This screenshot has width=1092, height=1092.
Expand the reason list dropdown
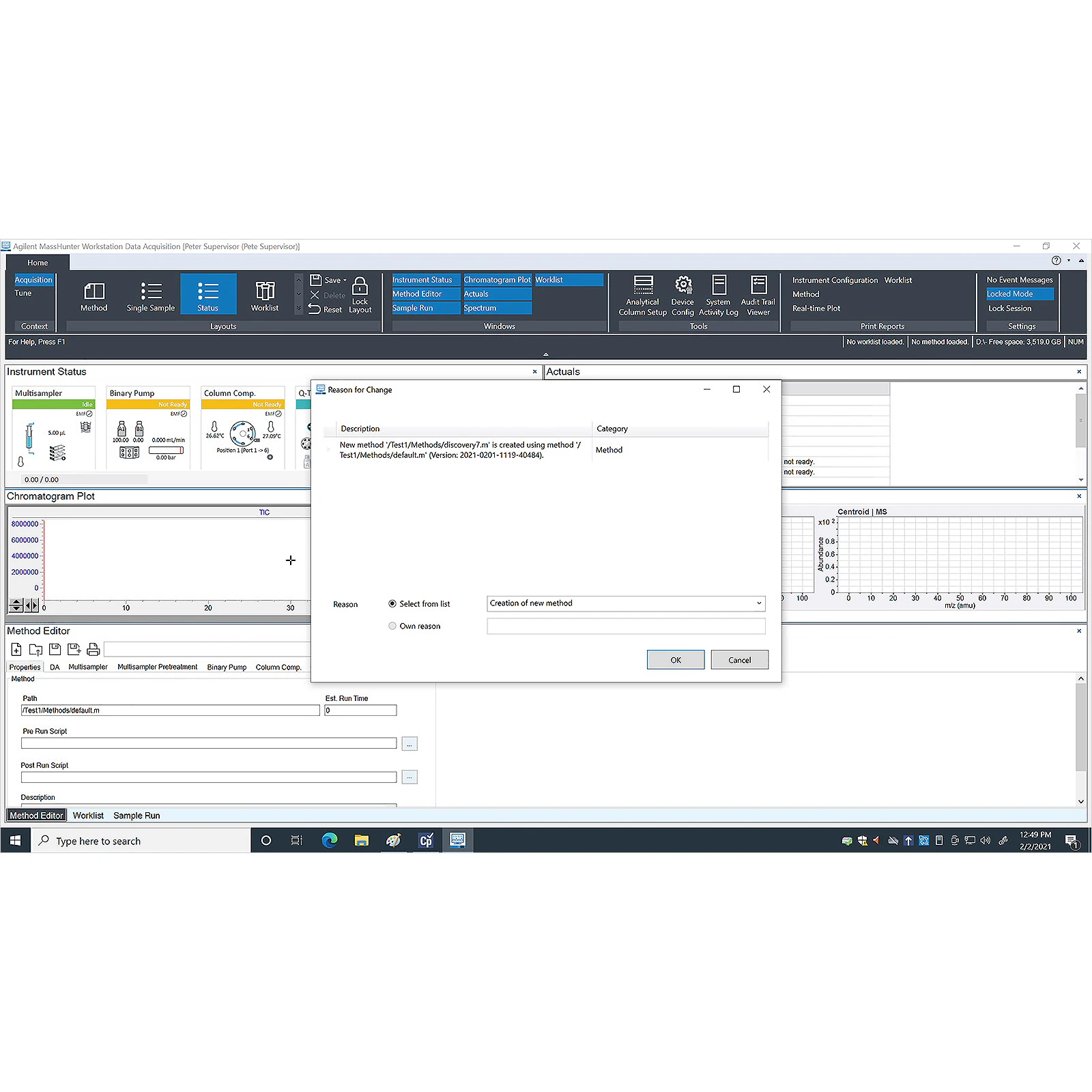coord(758,603)
